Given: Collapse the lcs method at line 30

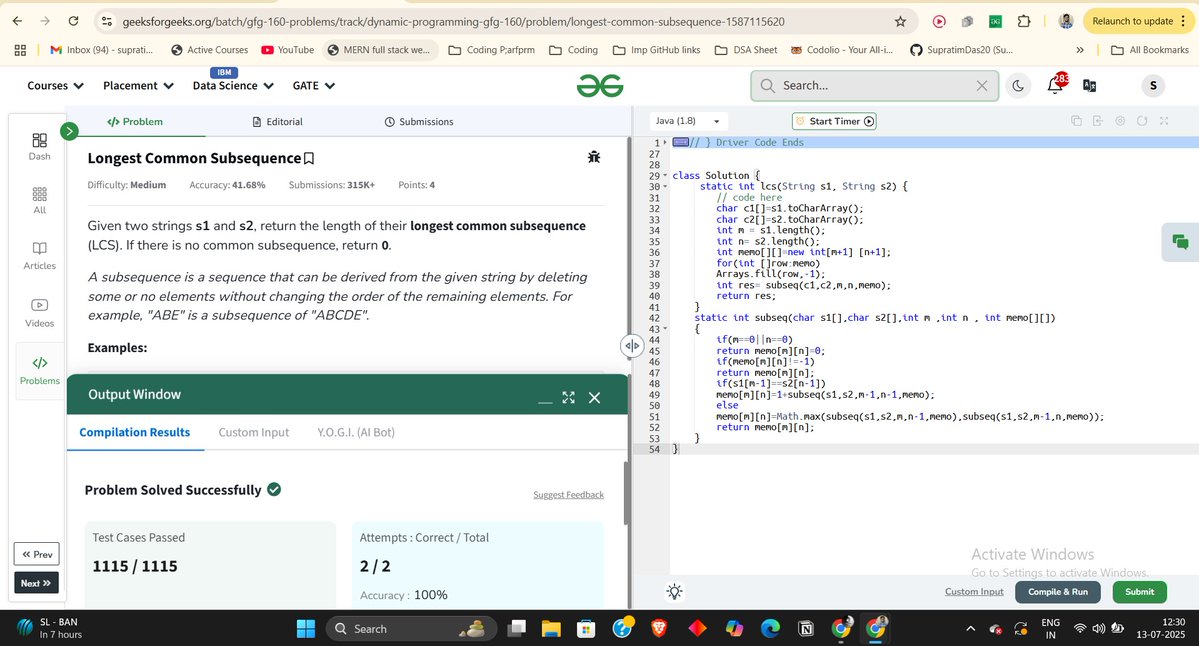Looking at the screenshot, I should click(x=665, y=187).
